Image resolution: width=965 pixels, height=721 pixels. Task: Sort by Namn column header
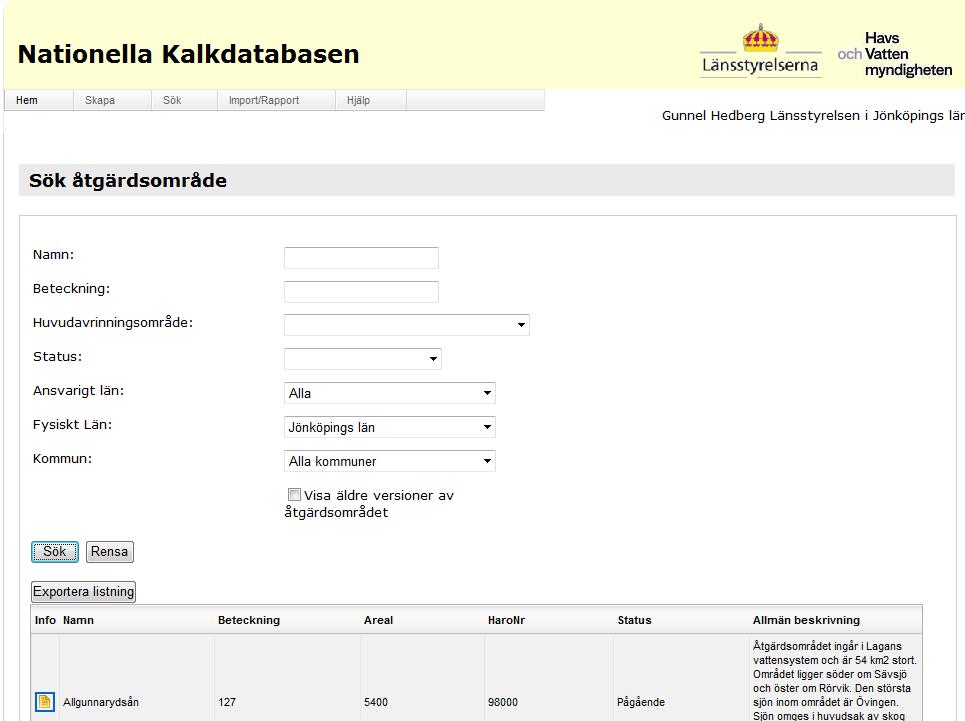point(78,620)
